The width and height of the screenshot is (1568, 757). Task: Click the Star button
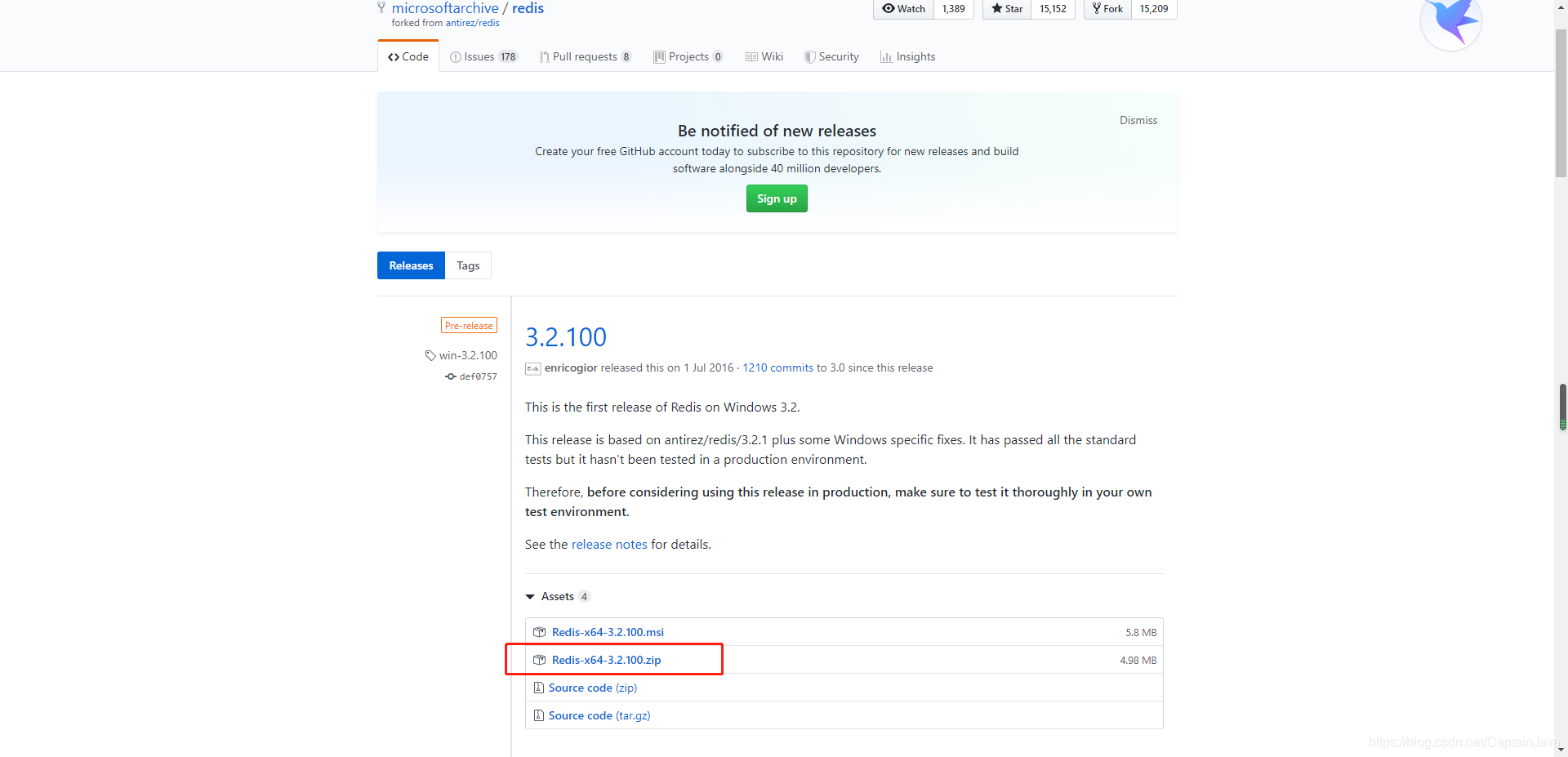click(x=1007, y=9)
